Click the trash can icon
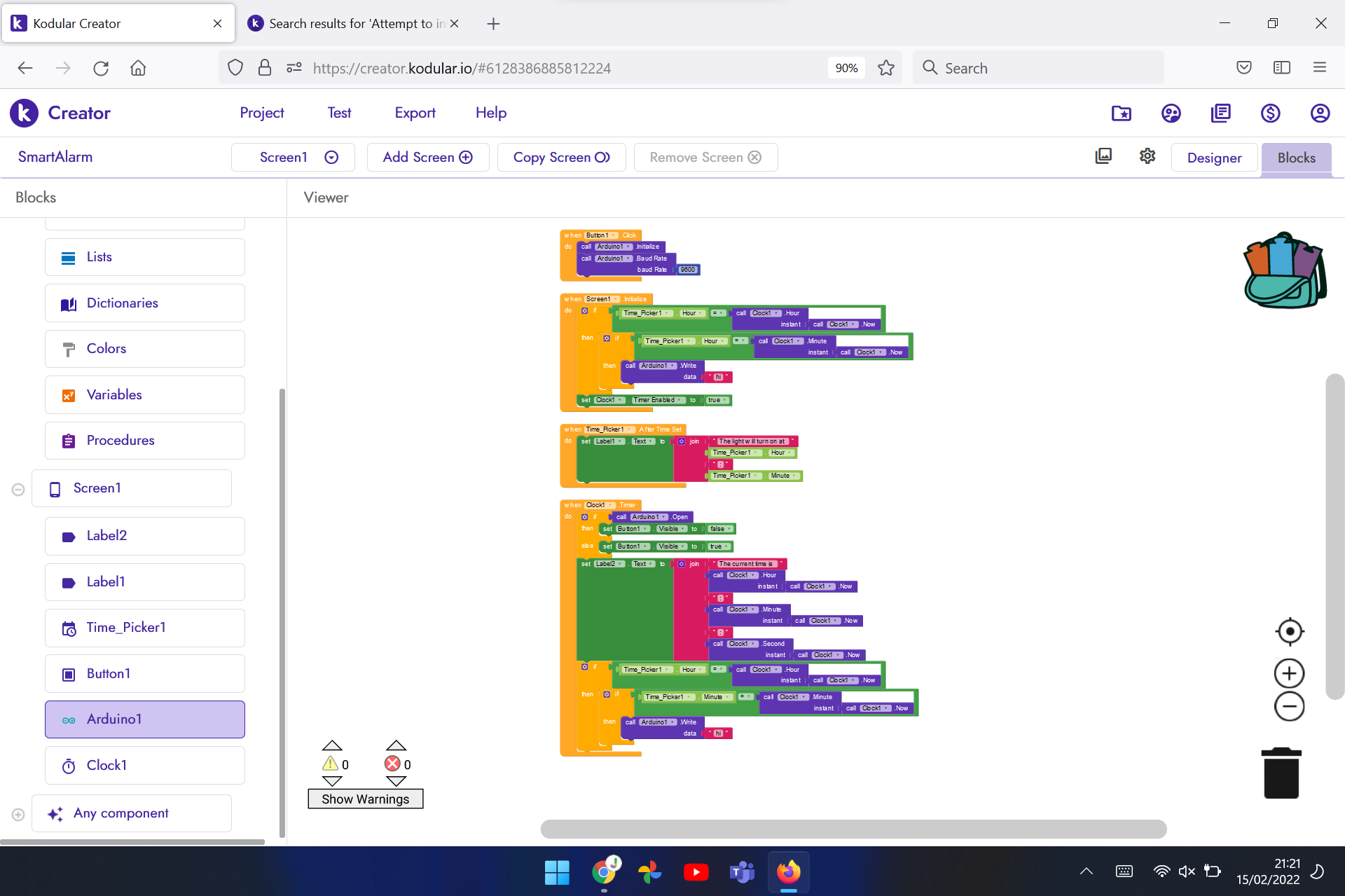Image resolution: width=1345 pixels, height=896 pixels. (1281, 773)
